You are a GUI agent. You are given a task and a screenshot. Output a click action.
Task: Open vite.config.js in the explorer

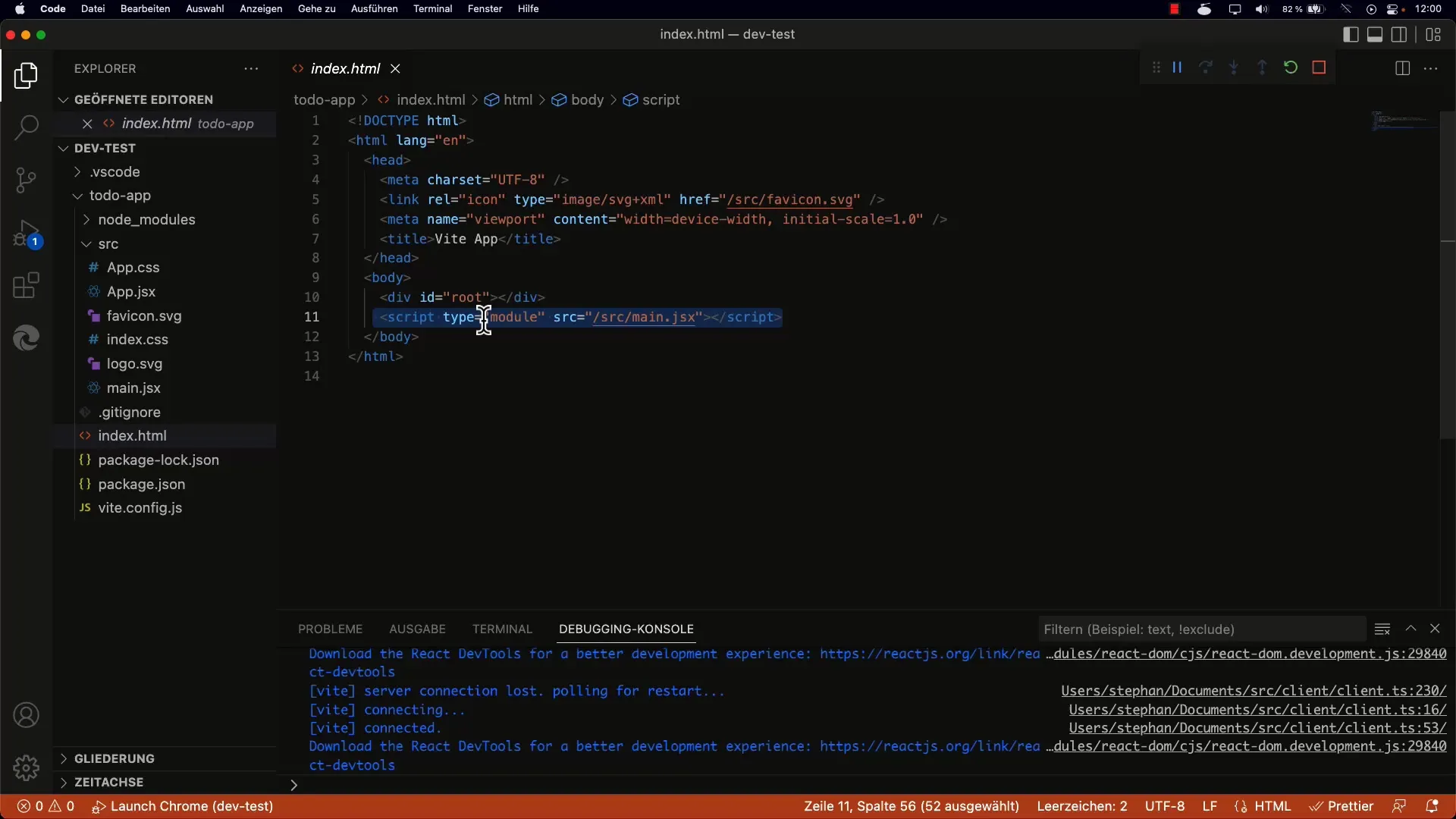coord(140,508)
